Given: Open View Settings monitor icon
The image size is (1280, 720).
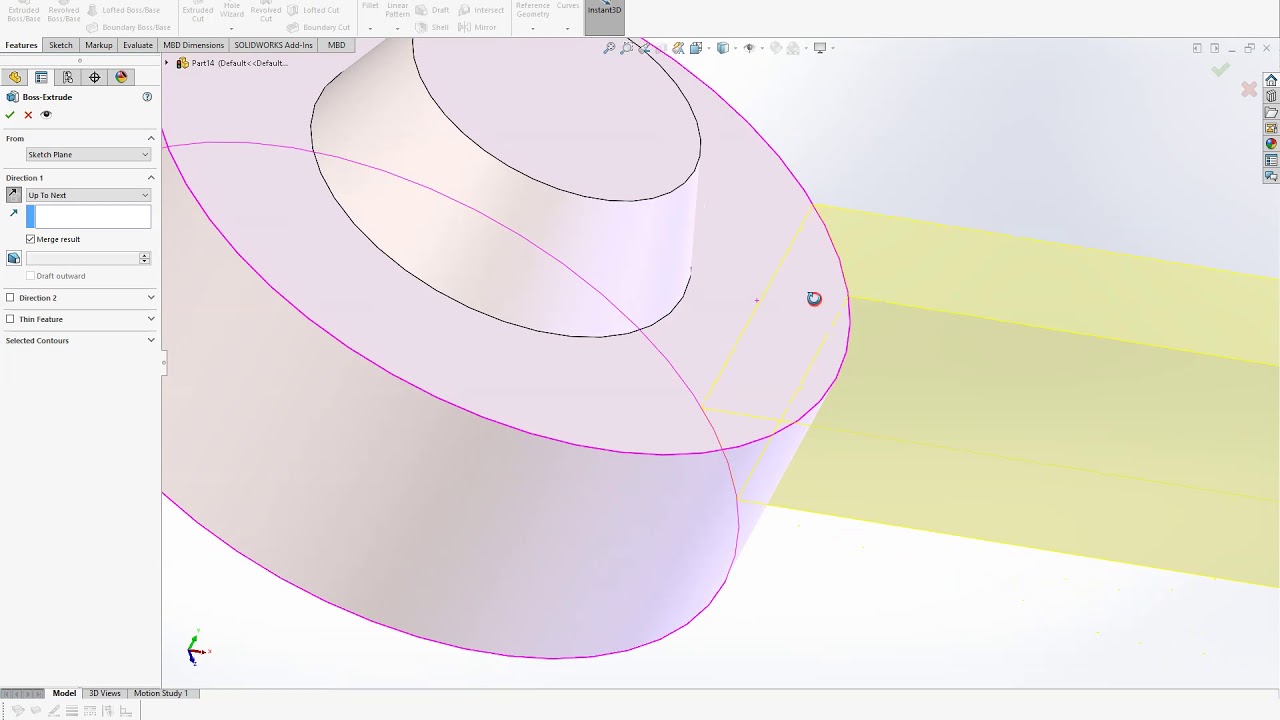Looking at the screenshot, I should click(821, 48).
